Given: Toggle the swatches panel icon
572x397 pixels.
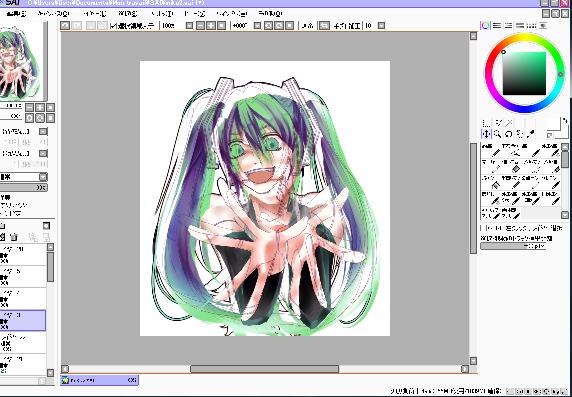Looking at the screenshot, I should coord(532,26).
